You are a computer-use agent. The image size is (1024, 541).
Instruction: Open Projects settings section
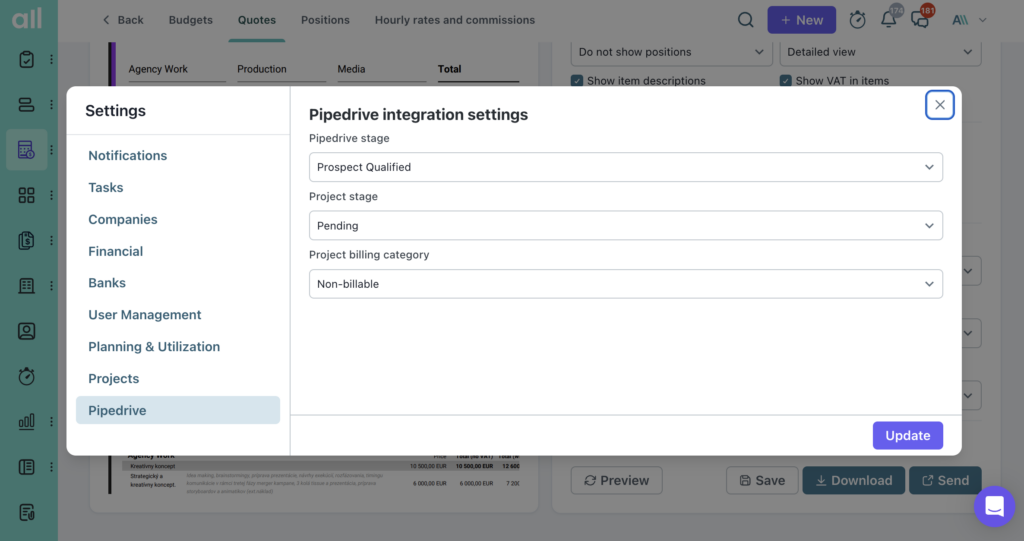[x=114, y=379]
